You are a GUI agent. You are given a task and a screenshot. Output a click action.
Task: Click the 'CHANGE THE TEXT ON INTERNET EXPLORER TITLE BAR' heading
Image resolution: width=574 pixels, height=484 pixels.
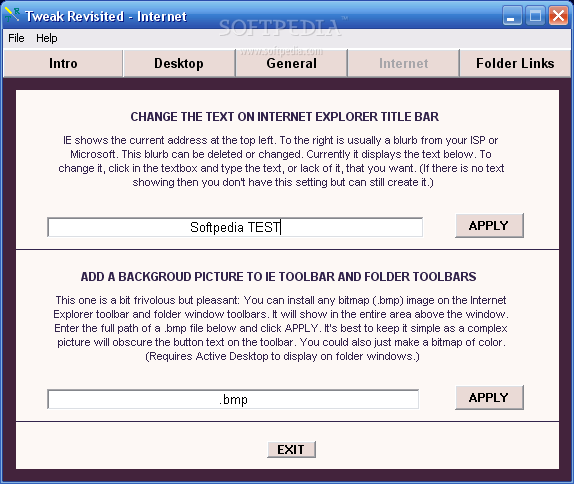pos(284,117)
